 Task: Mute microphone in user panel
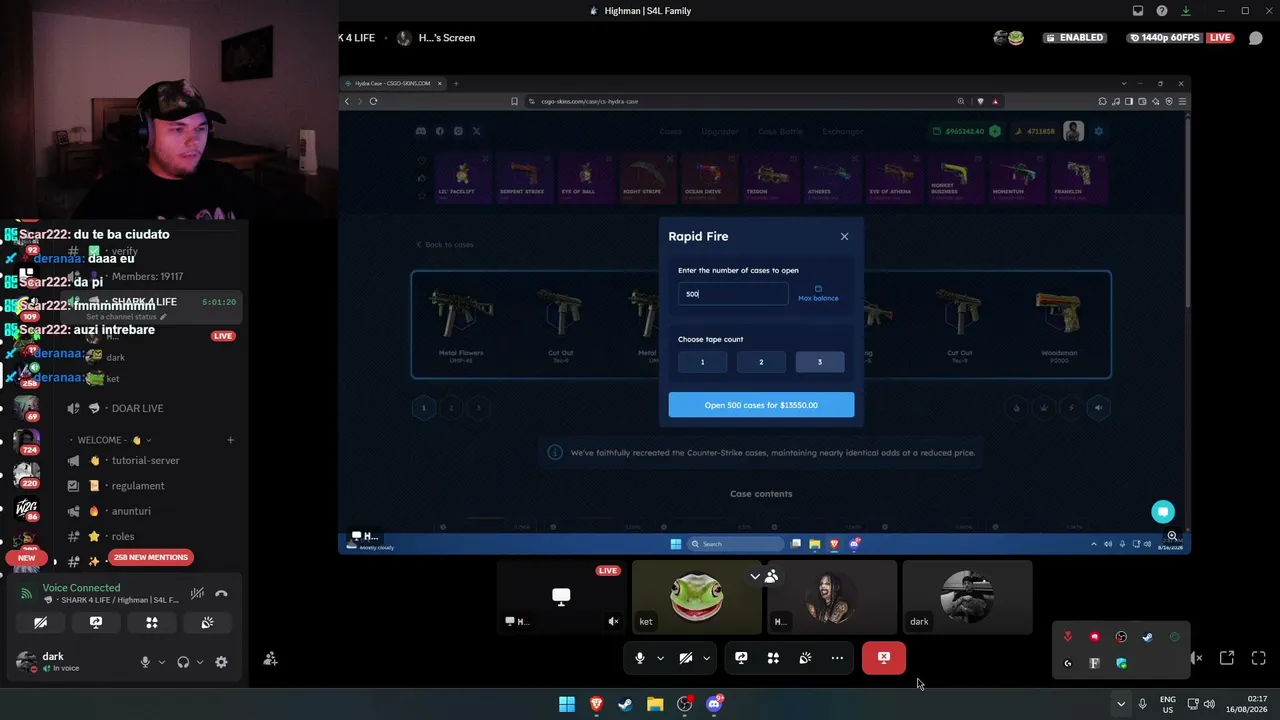click(x=145, y=662)
